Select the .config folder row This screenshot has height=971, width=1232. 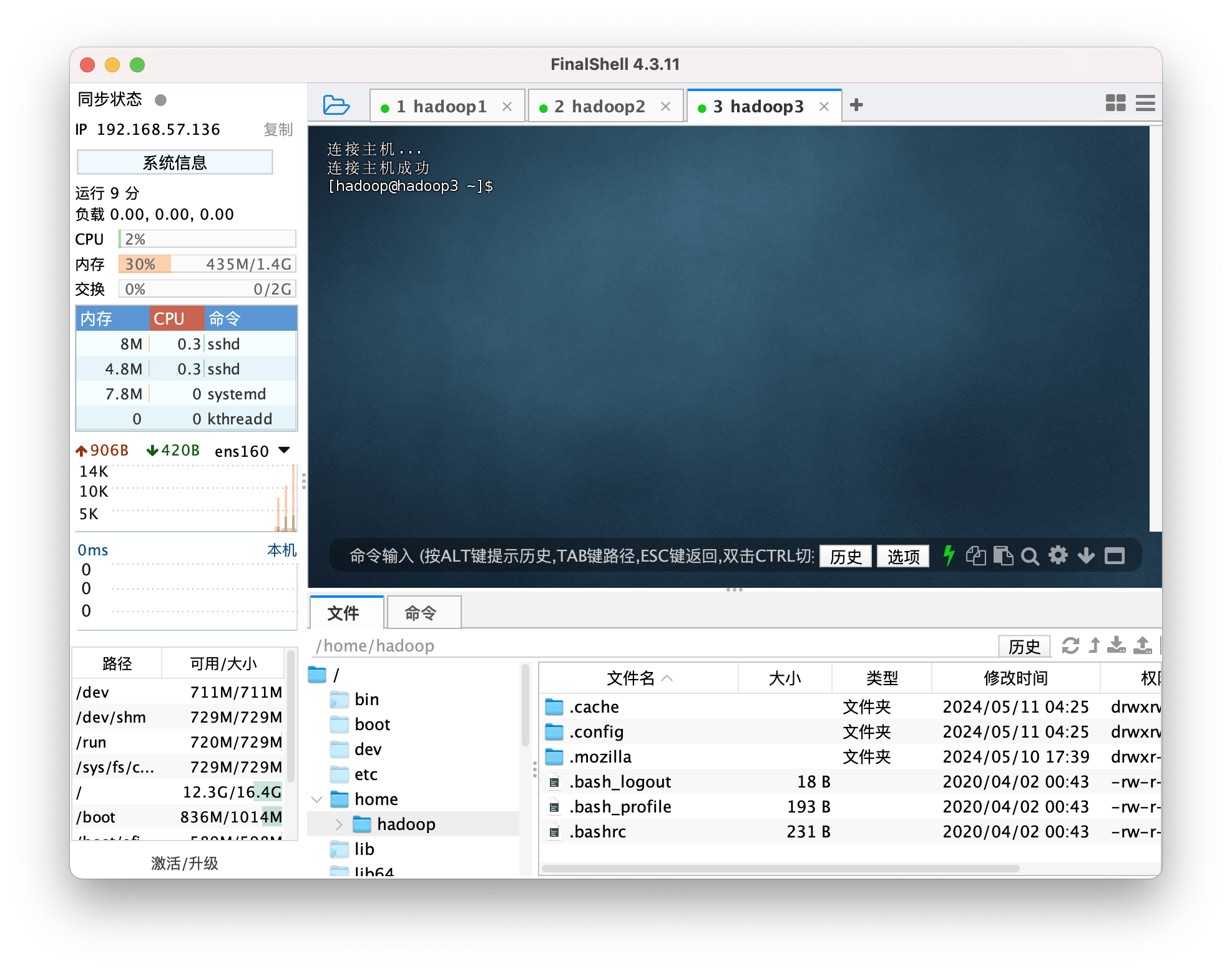[849, 731]
